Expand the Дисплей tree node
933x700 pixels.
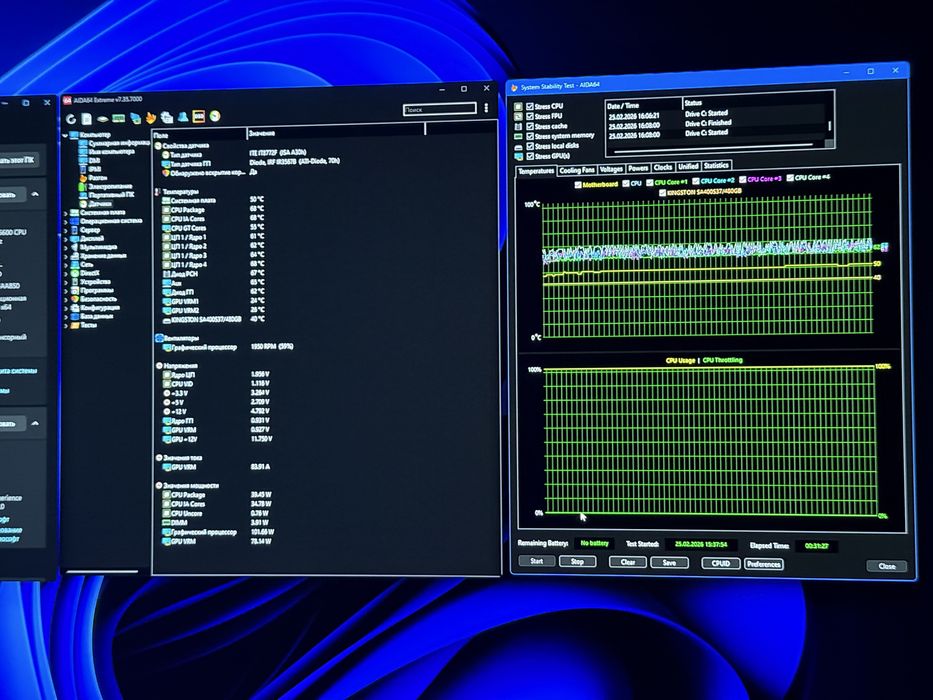coord(65,239)
